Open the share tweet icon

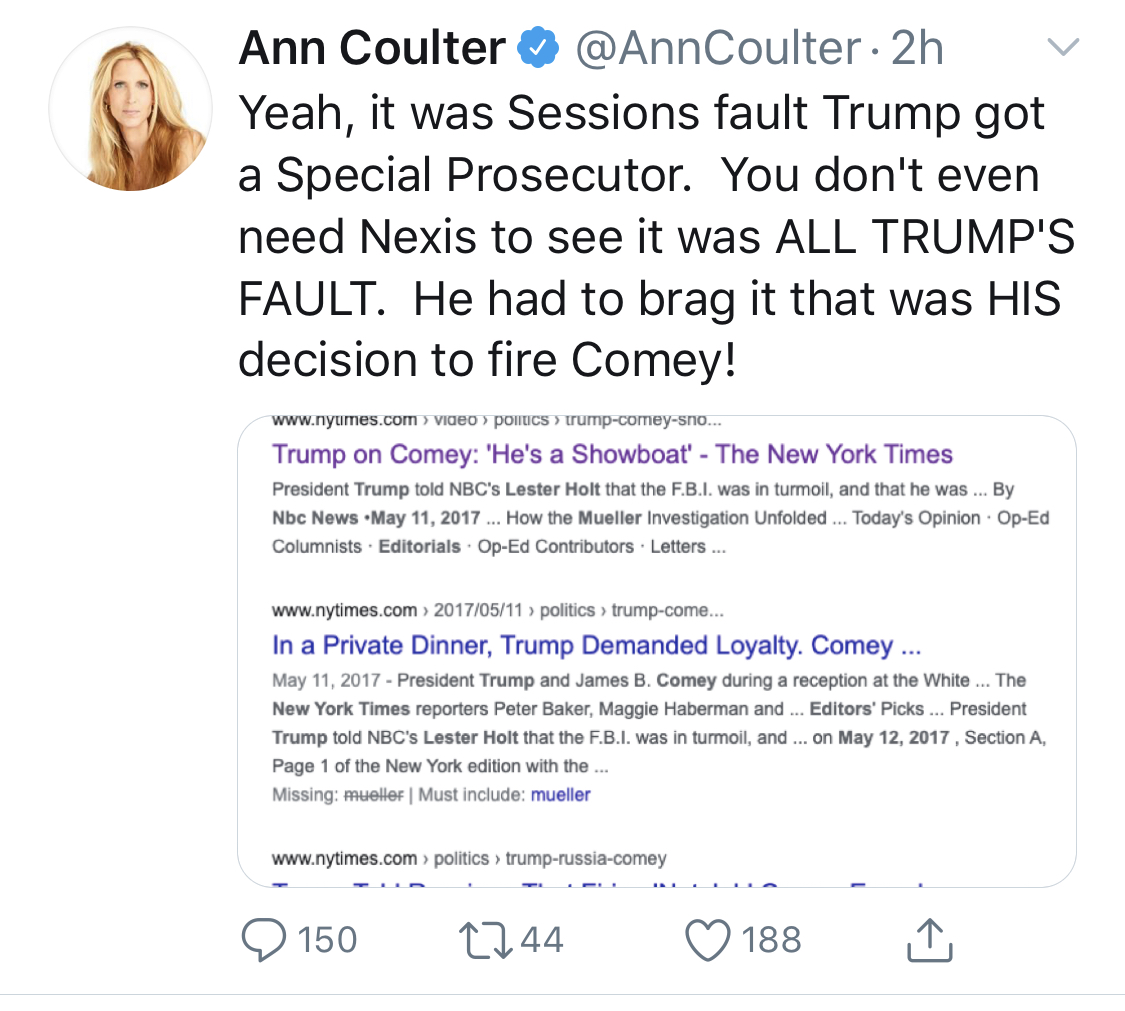[926, 941]
